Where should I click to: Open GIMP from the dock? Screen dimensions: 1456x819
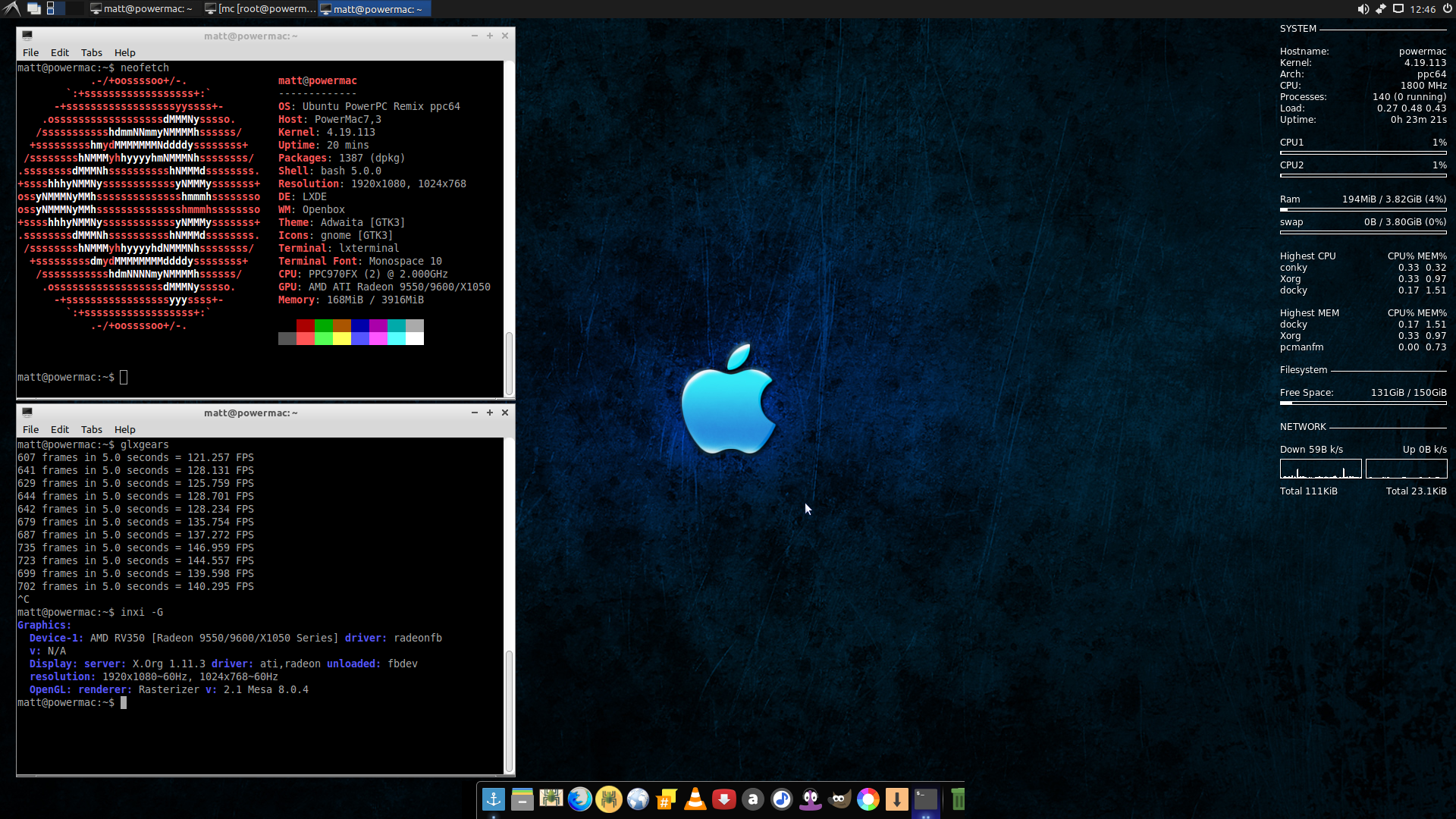(x=839, y=799)
